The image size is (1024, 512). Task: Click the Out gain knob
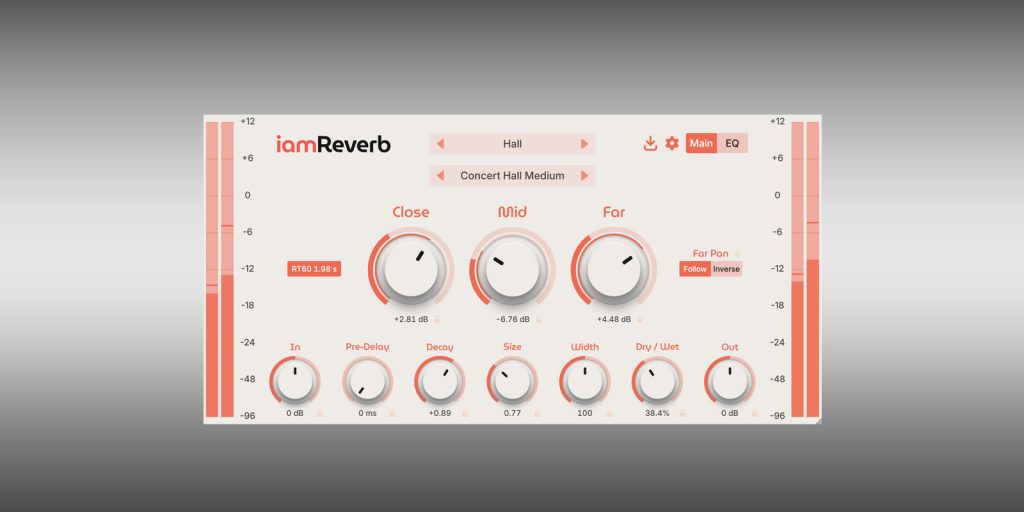729,381
